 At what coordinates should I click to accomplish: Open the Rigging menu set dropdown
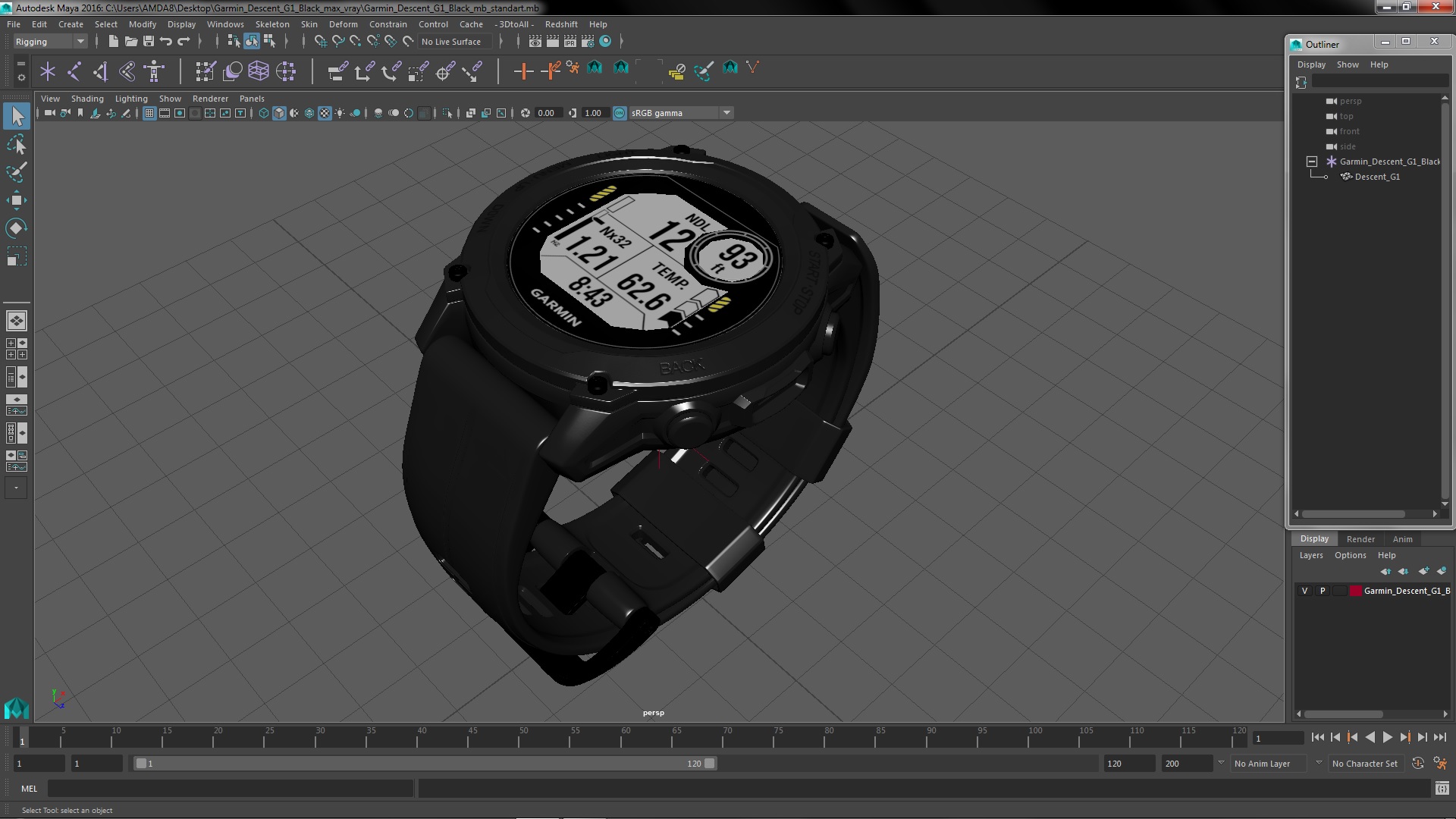coord(50,42)
